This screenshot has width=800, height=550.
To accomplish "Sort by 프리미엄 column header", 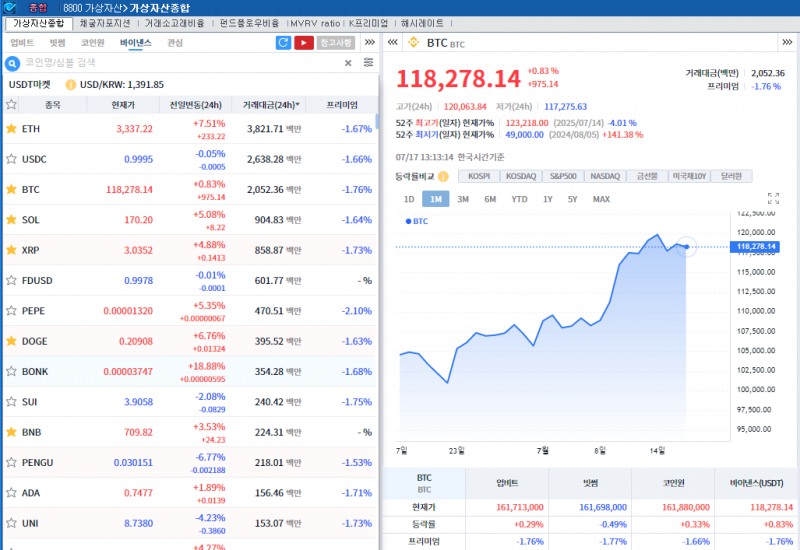I will tap(342, 105).
